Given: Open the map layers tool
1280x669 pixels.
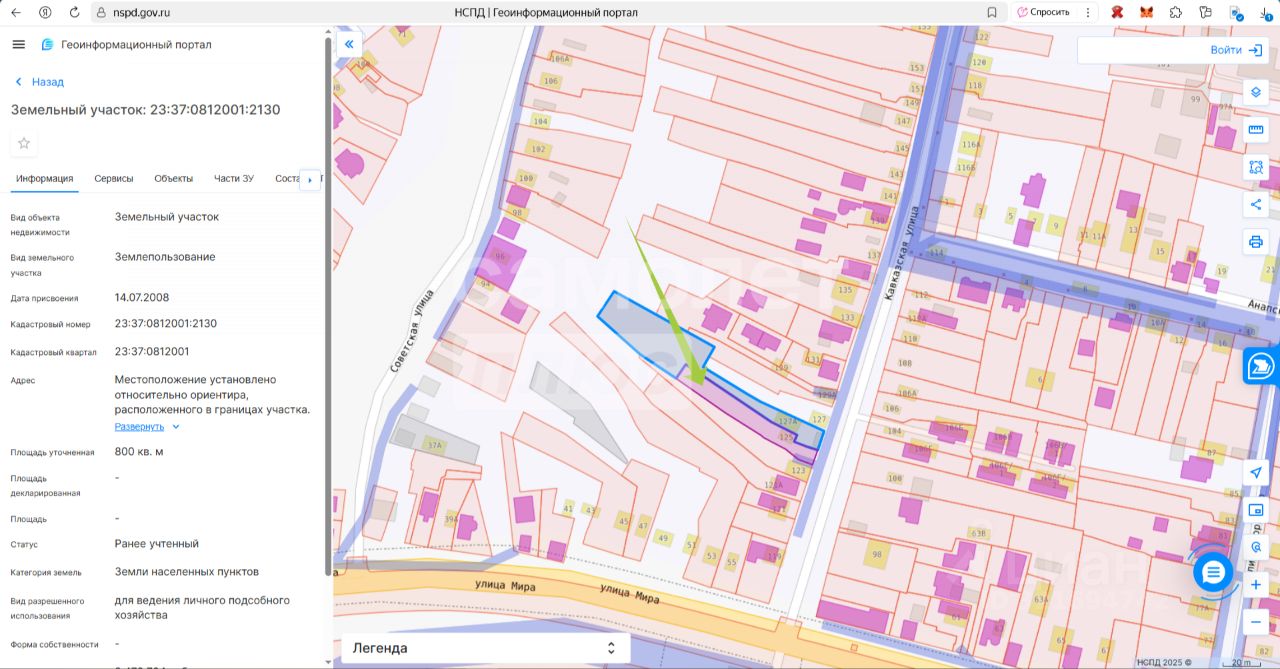Looking at the screenshot, I should pyautogui.click(x=1256, y=91).
